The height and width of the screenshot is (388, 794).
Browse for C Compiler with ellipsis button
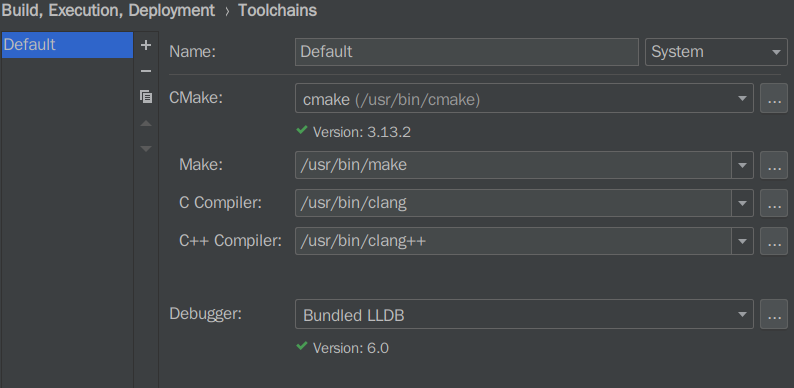[x=774, y=203]
